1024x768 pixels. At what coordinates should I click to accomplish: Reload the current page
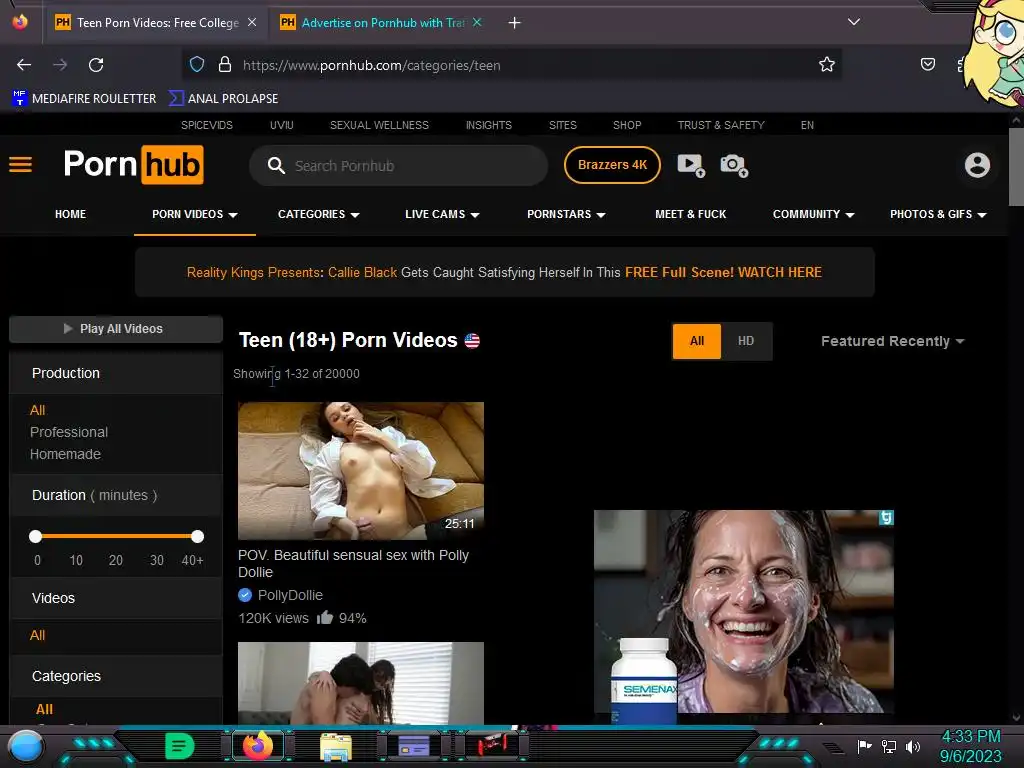pyautogui.click(x=96, y=65)
